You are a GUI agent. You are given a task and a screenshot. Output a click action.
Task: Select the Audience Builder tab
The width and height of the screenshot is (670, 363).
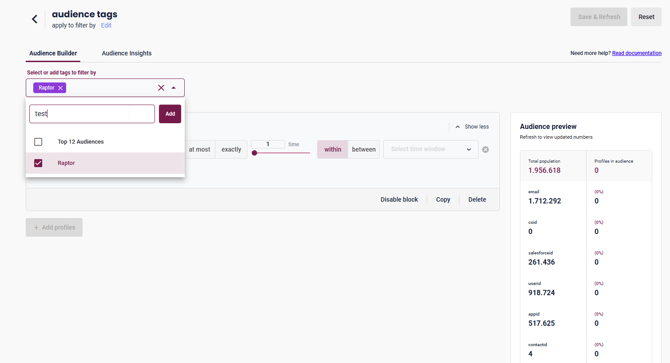(x=53, y=53)
